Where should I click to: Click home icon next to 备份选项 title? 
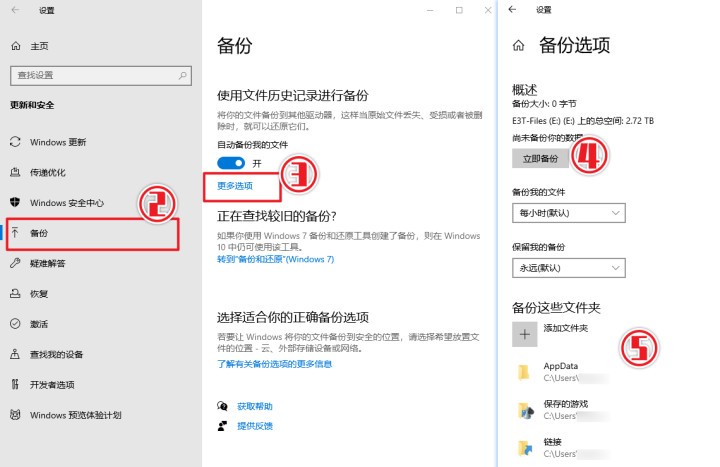click(x=518, y=45)
